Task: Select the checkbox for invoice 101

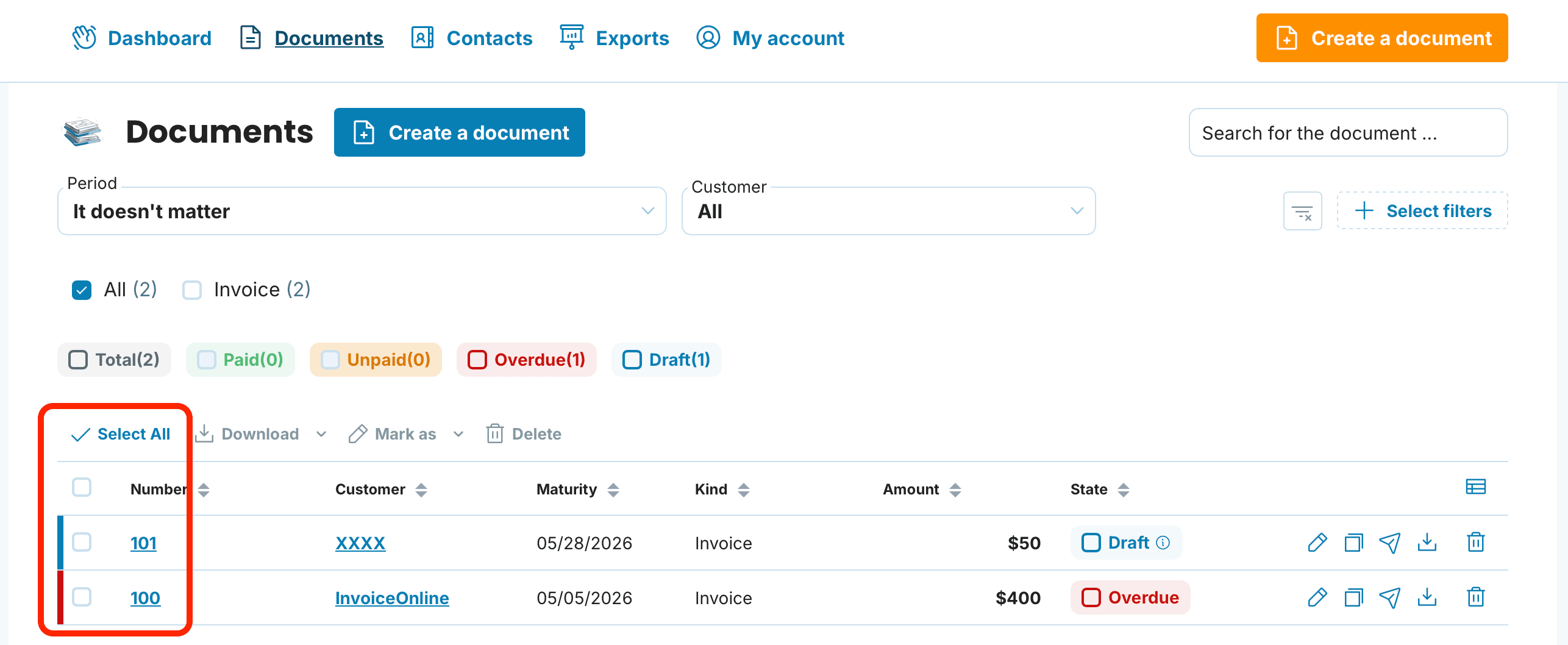Action: pyautogui.click(x=82, y=542)
